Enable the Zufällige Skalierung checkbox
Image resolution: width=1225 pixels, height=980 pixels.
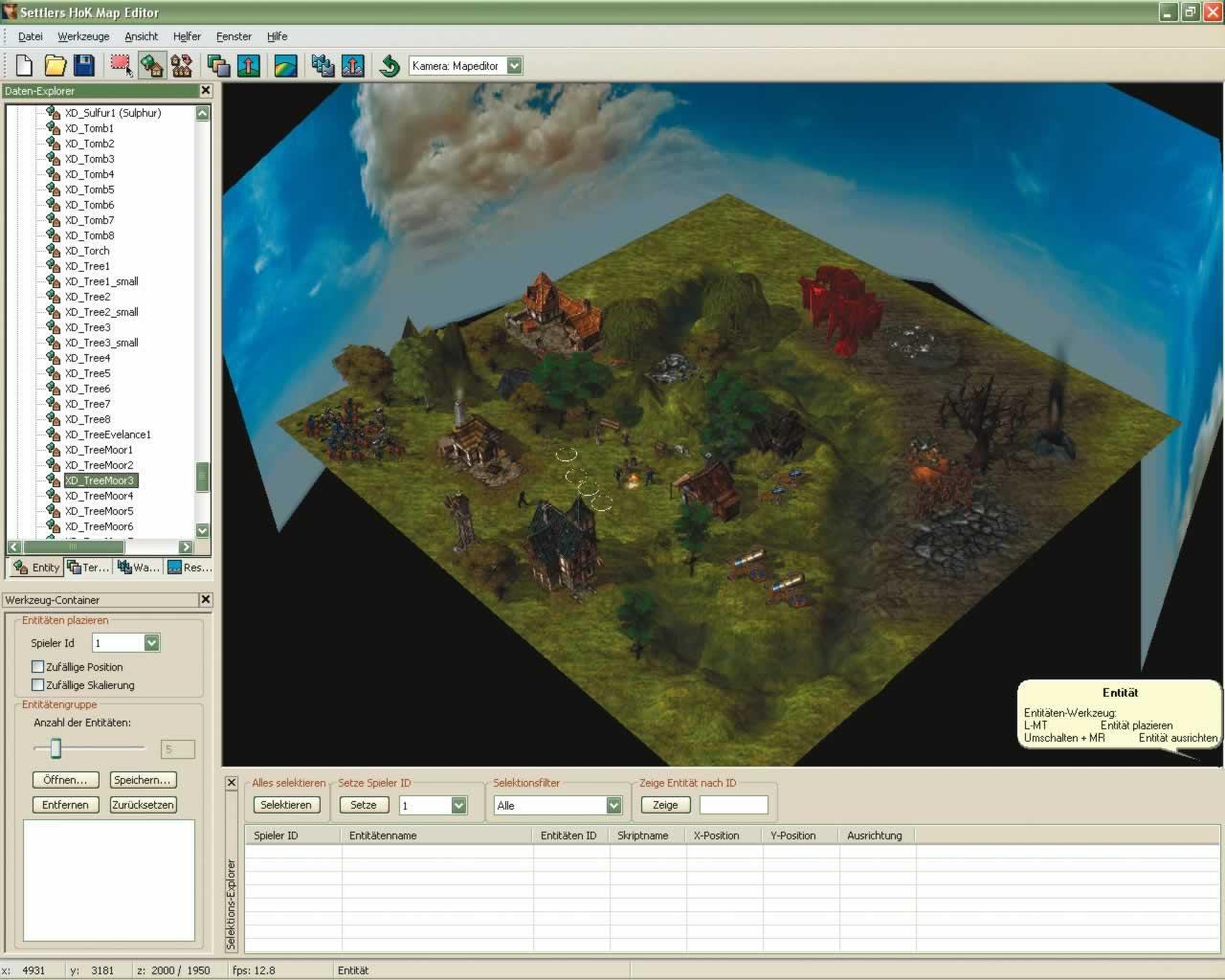[38, 684]
